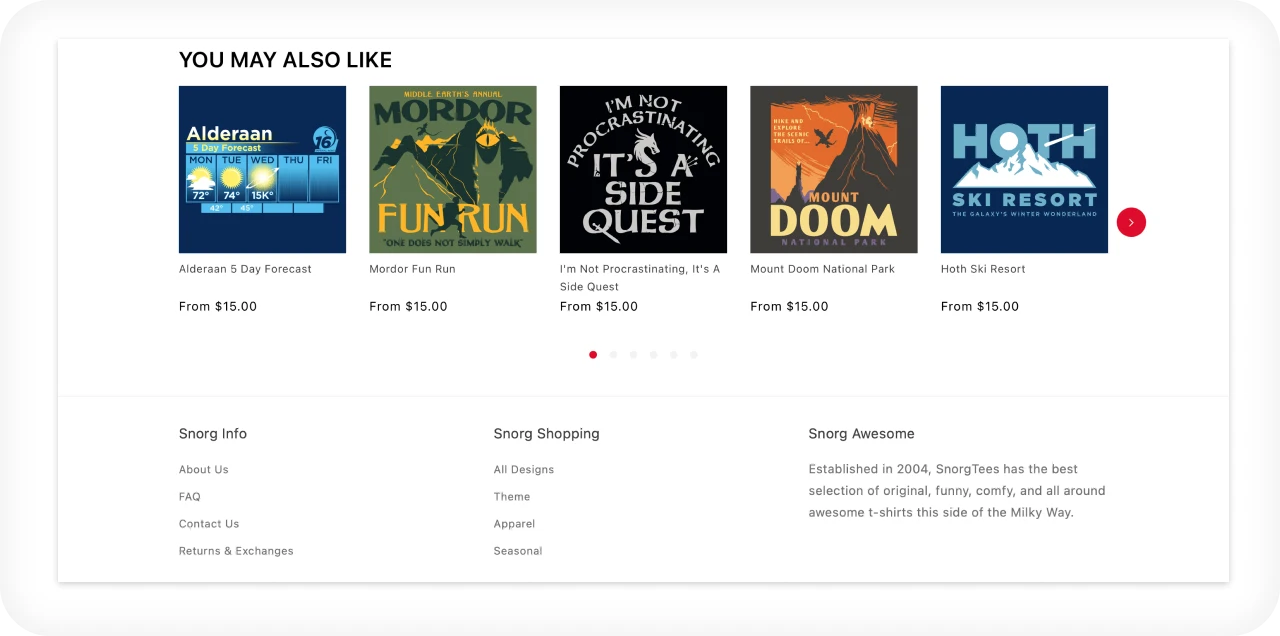The width and height of the screenshot is (1280, 636).
Task: Go to the fourth carousel page dot
Action: (653, 354)
